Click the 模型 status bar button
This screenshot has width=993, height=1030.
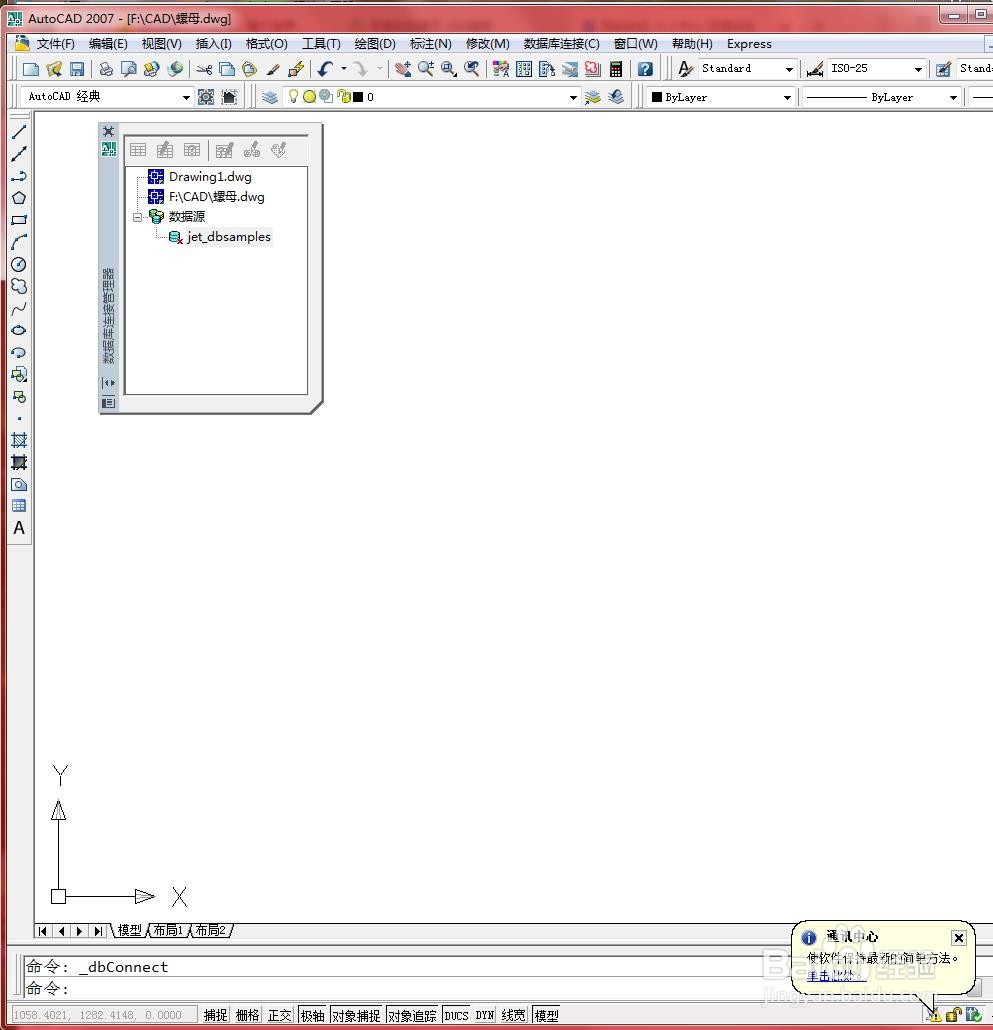(546, 1016)
